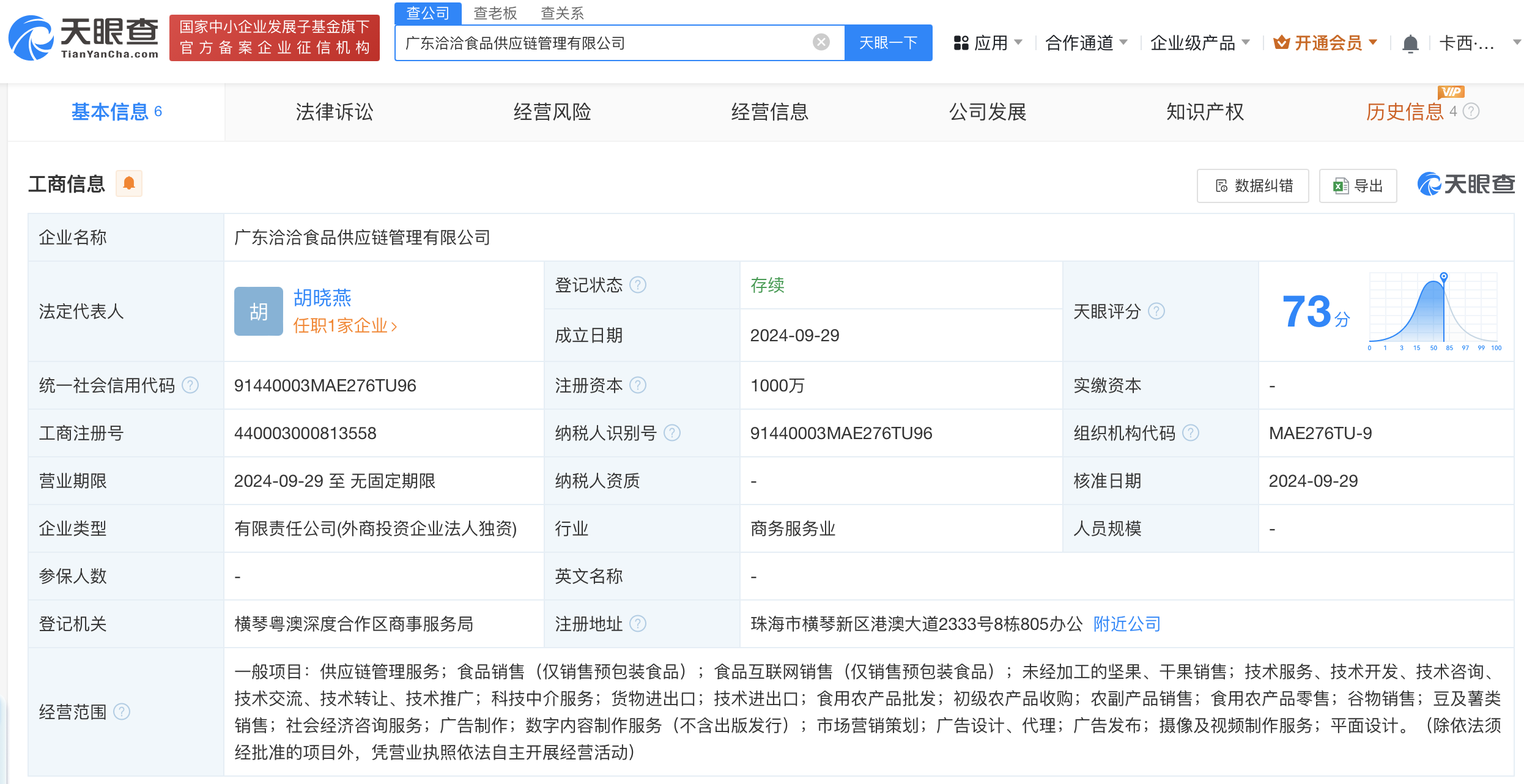The width and height of the screenshot is (1524, 784).
Task: Click the 核准日期 value 2024-09-29
Action: click(1313, 481)
